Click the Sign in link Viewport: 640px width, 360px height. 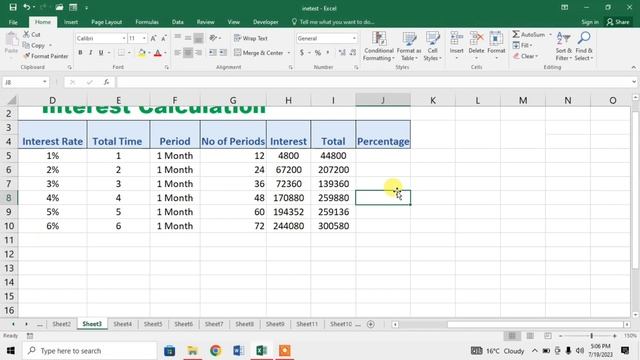click(590, 22)
